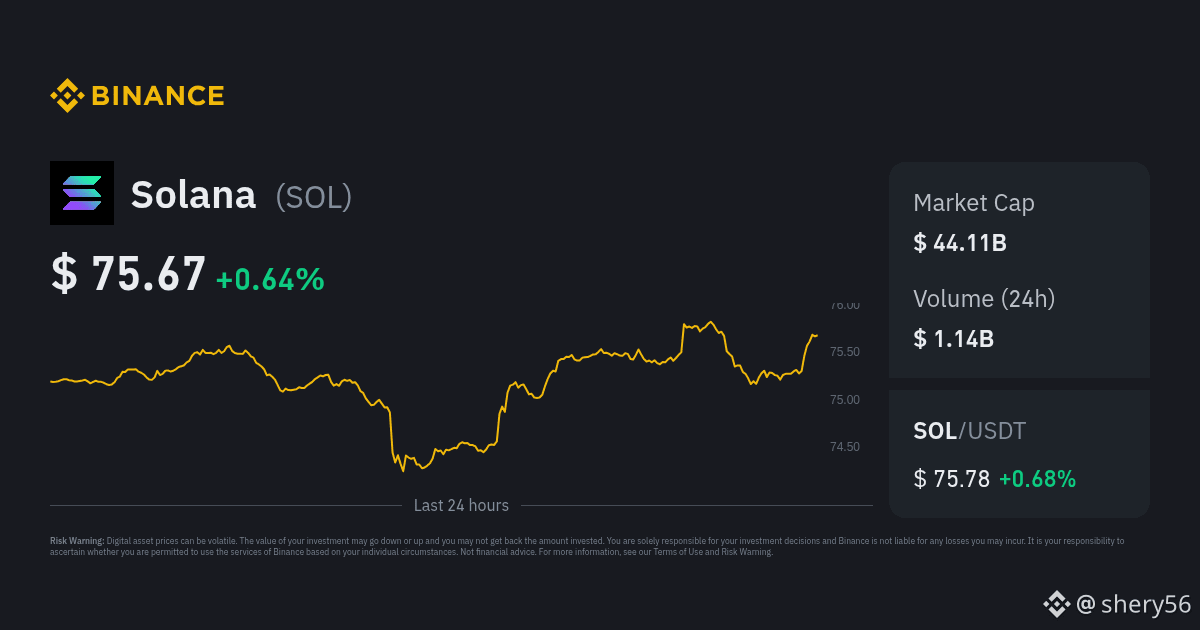This screenshot has height=630, width=1200.
Task: Click the $ 44.11B market cap value
Action: (959, 242)
